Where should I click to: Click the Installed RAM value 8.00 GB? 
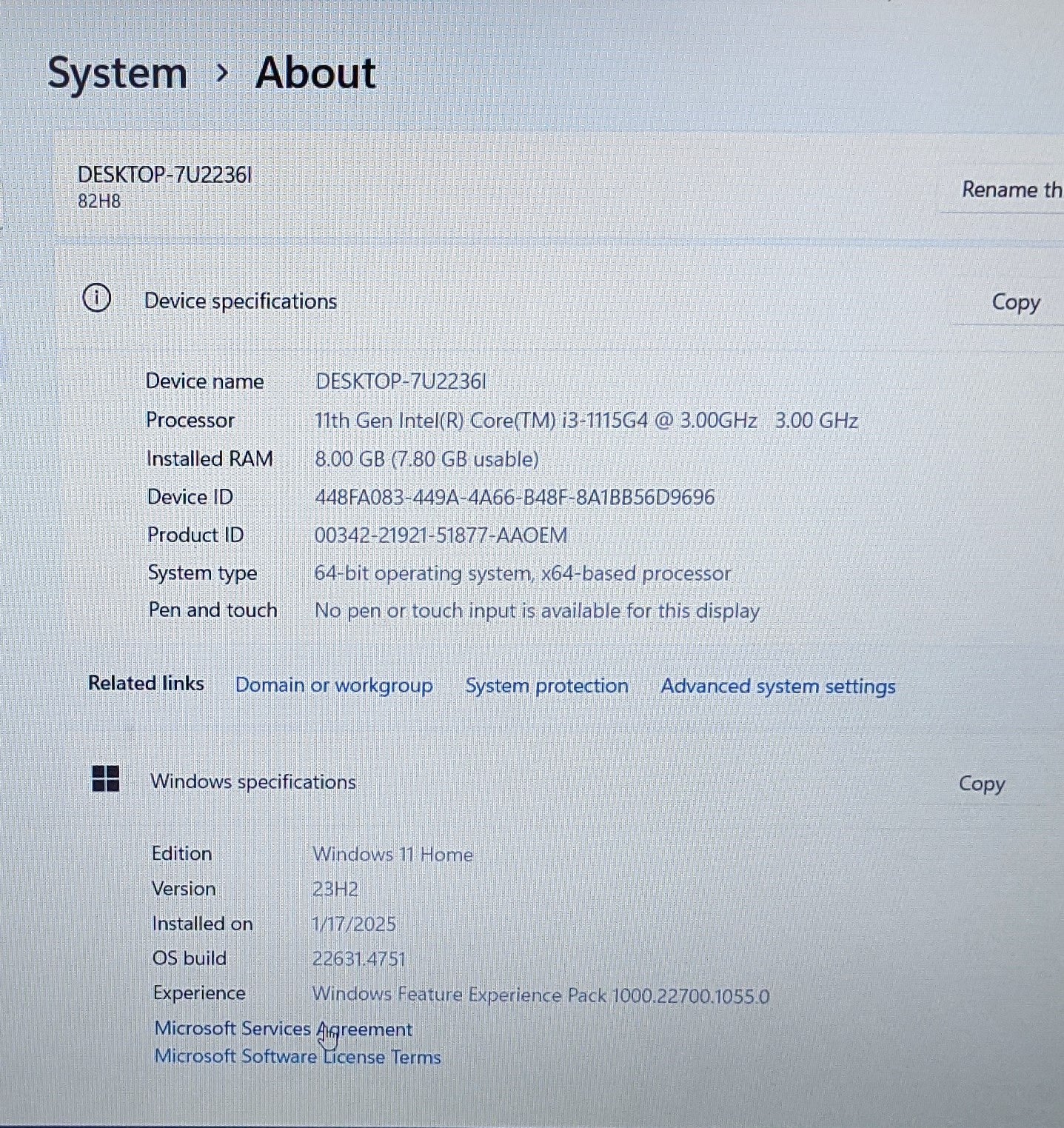pos(426,459)
